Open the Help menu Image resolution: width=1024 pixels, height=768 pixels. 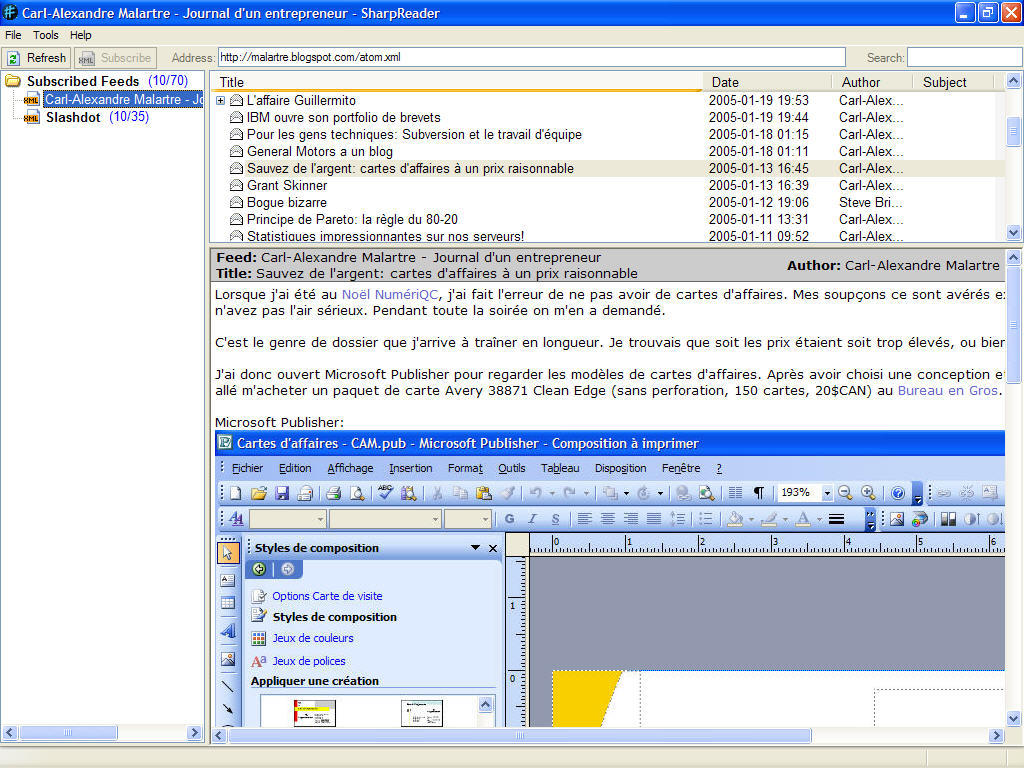80,35
